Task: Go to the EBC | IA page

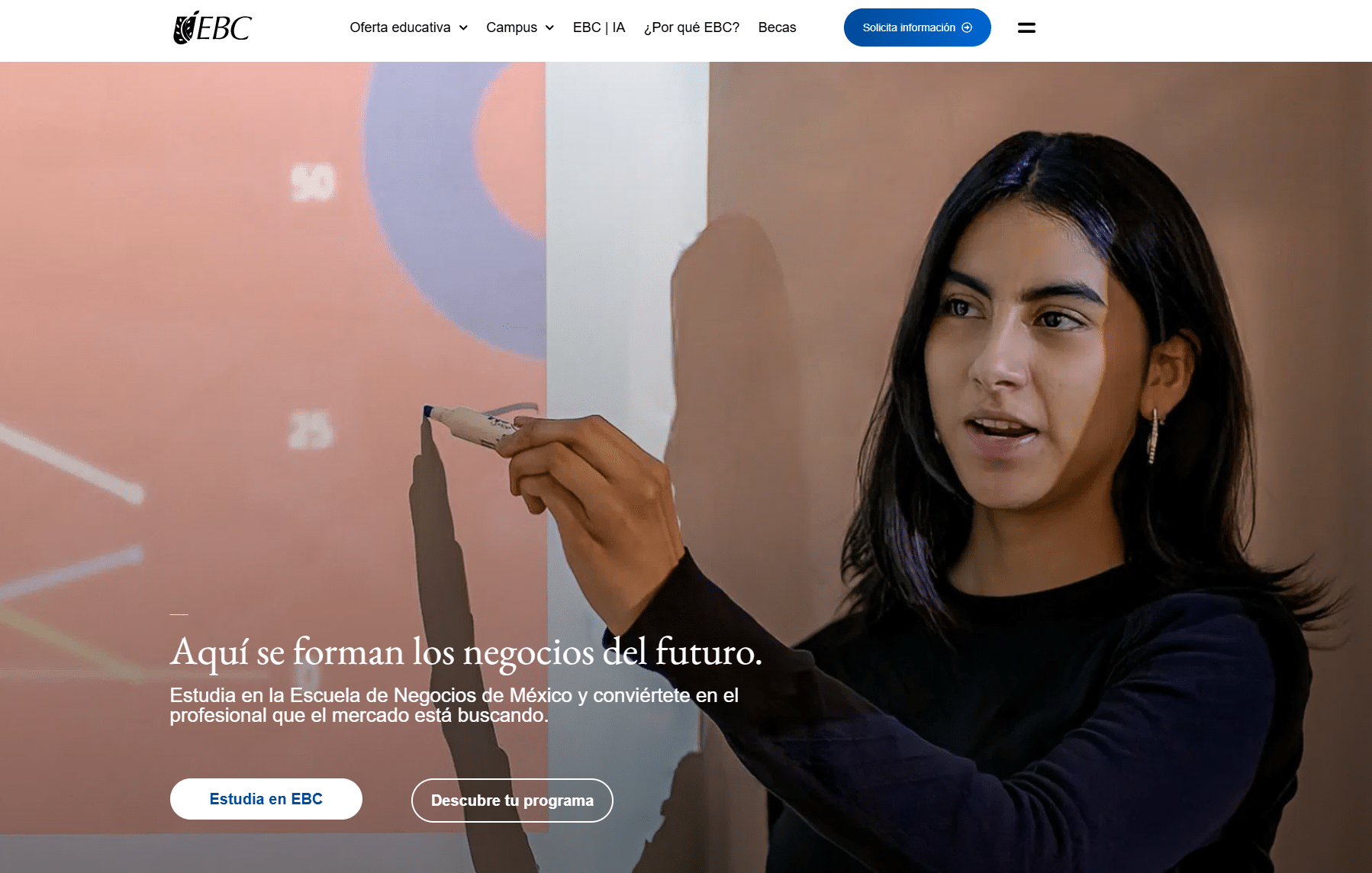Action: pos(599,27)
